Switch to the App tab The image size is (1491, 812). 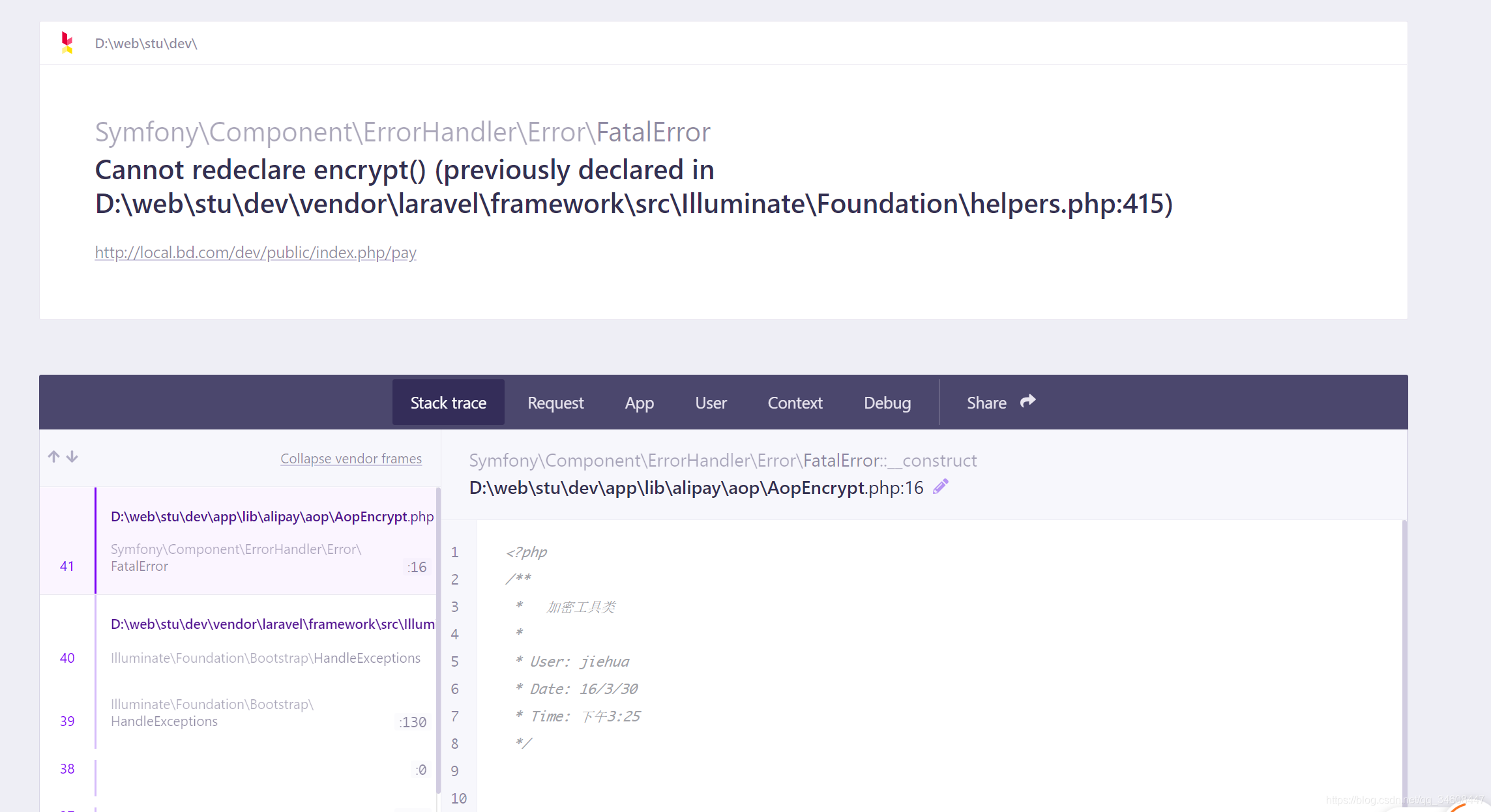pyautogui.click(x=639, y=402)
